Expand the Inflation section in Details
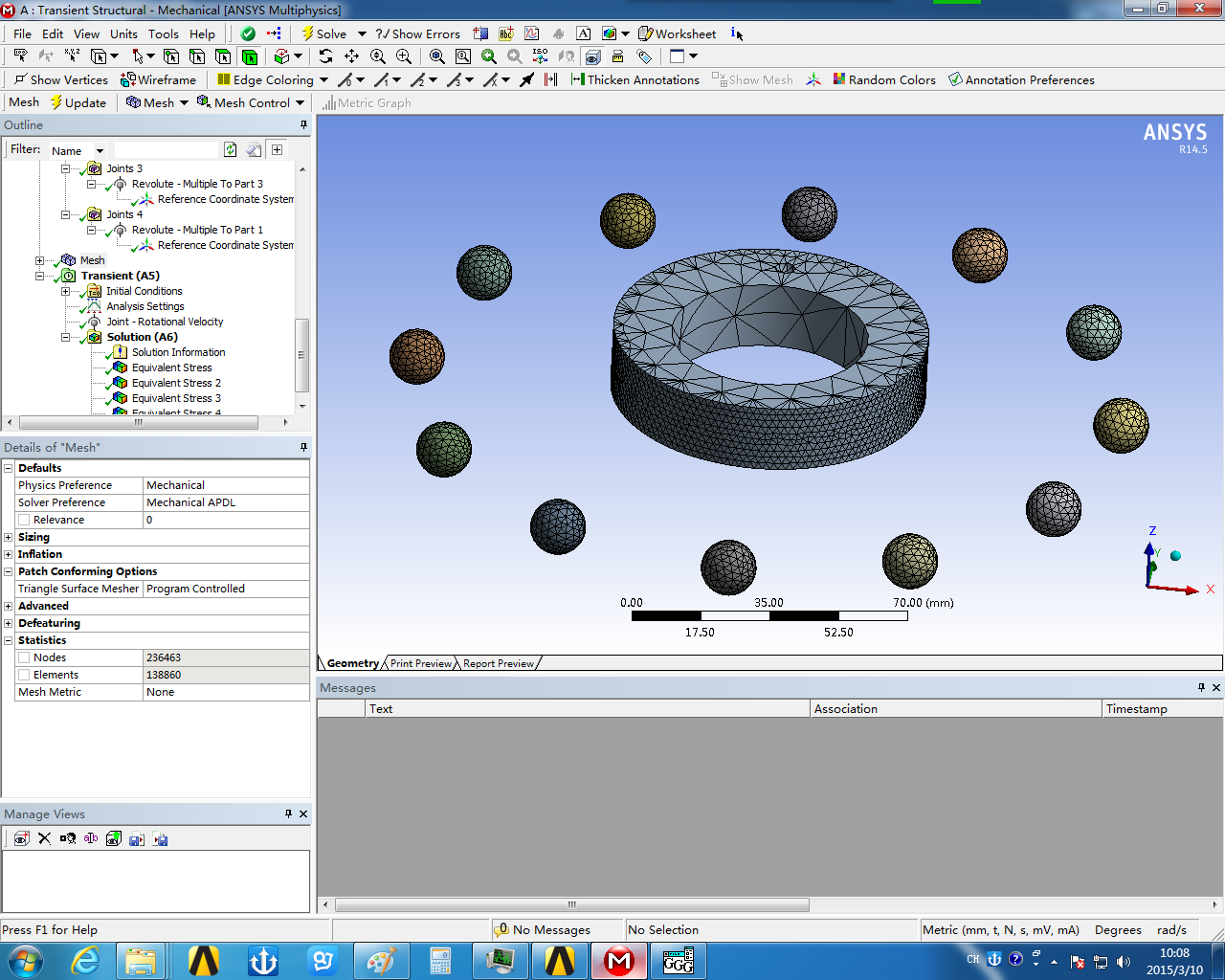The height and width of the screenshot is (980, 1225). tap(8, 554)
